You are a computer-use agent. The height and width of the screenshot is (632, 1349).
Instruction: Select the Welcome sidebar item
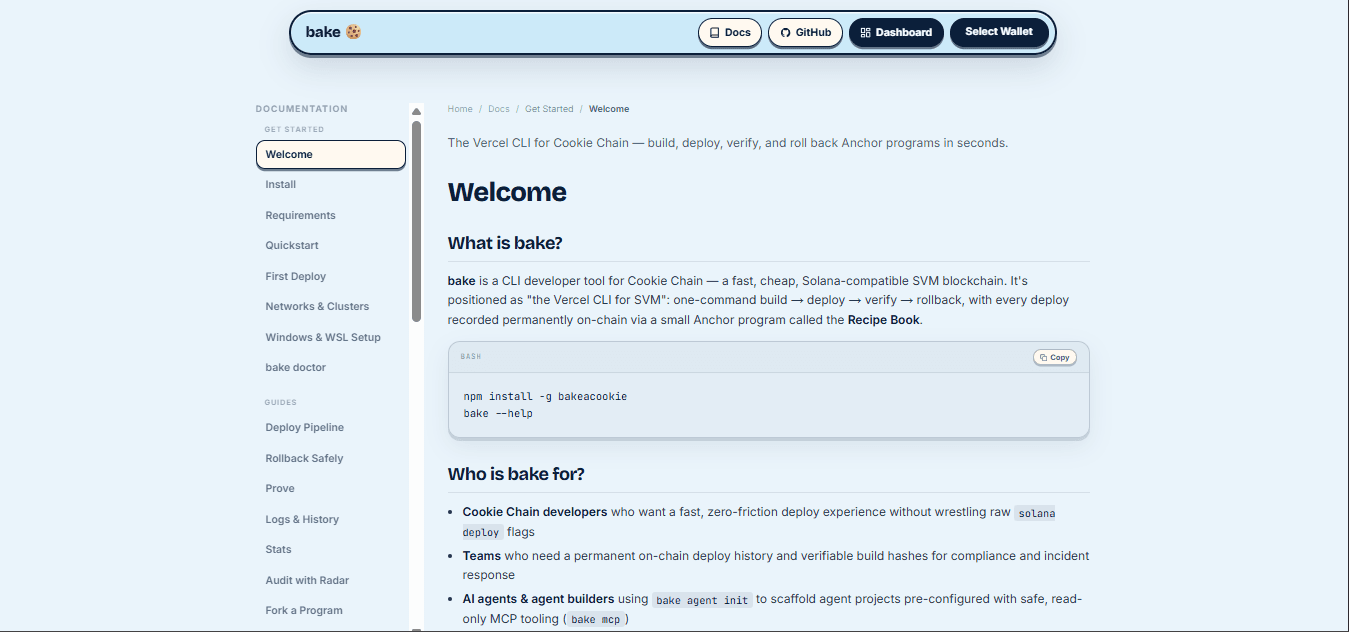pyautogui.click(x=331, y=155)
